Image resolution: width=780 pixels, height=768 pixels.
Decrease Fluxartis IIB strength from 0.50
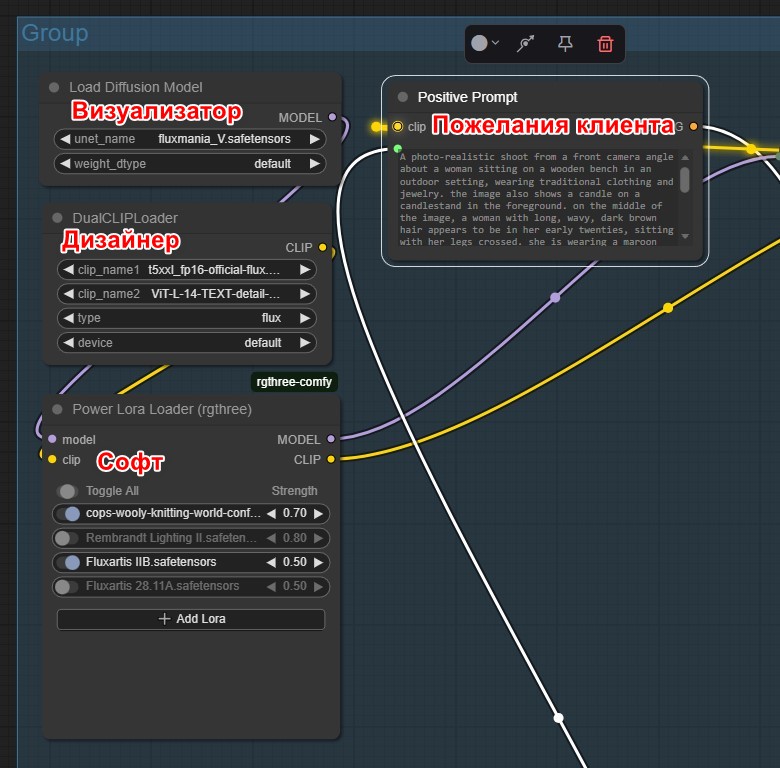tap(271, 562)
